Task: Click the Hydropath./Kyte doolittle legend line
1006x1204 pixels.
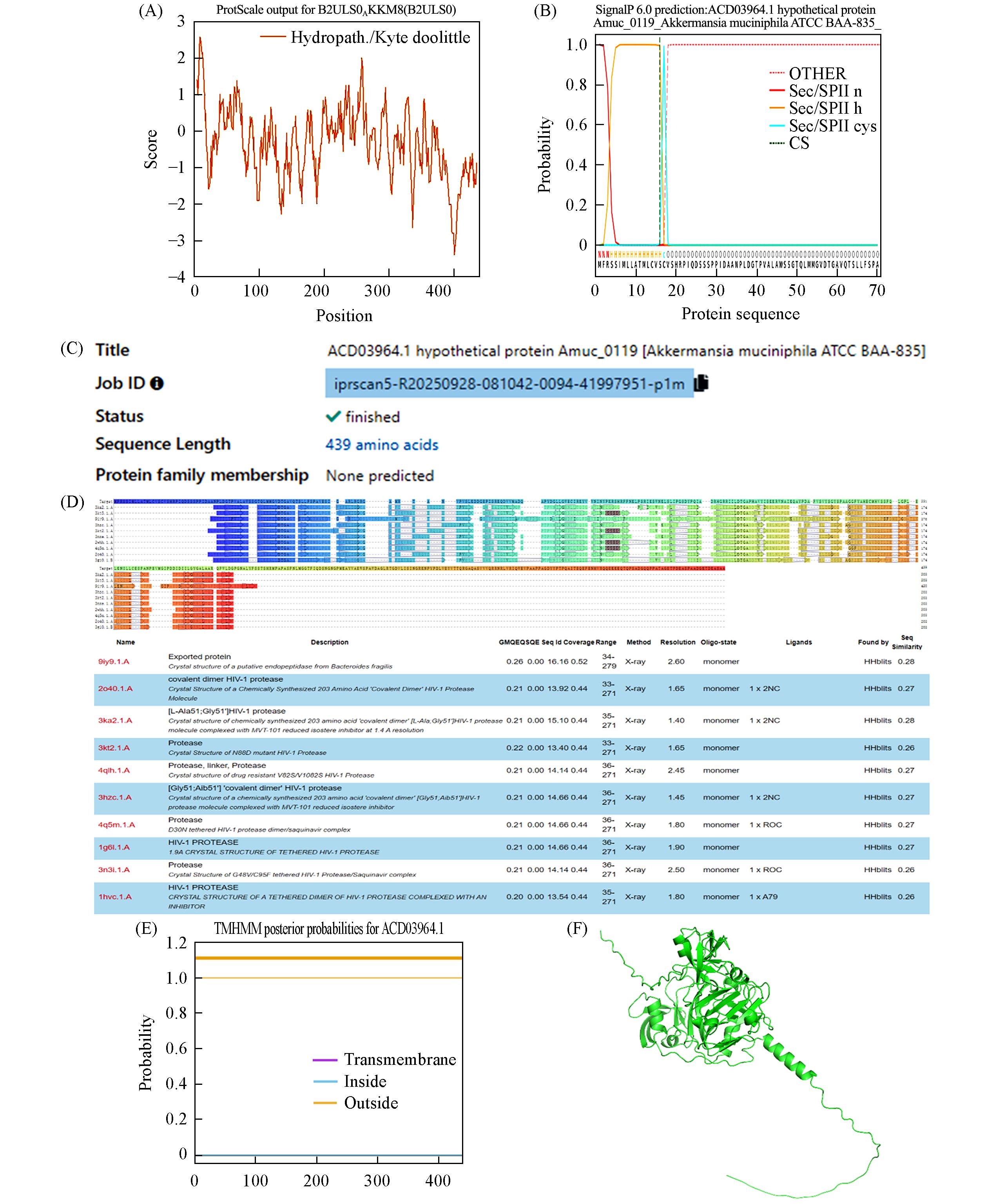Action: (274, 37)
